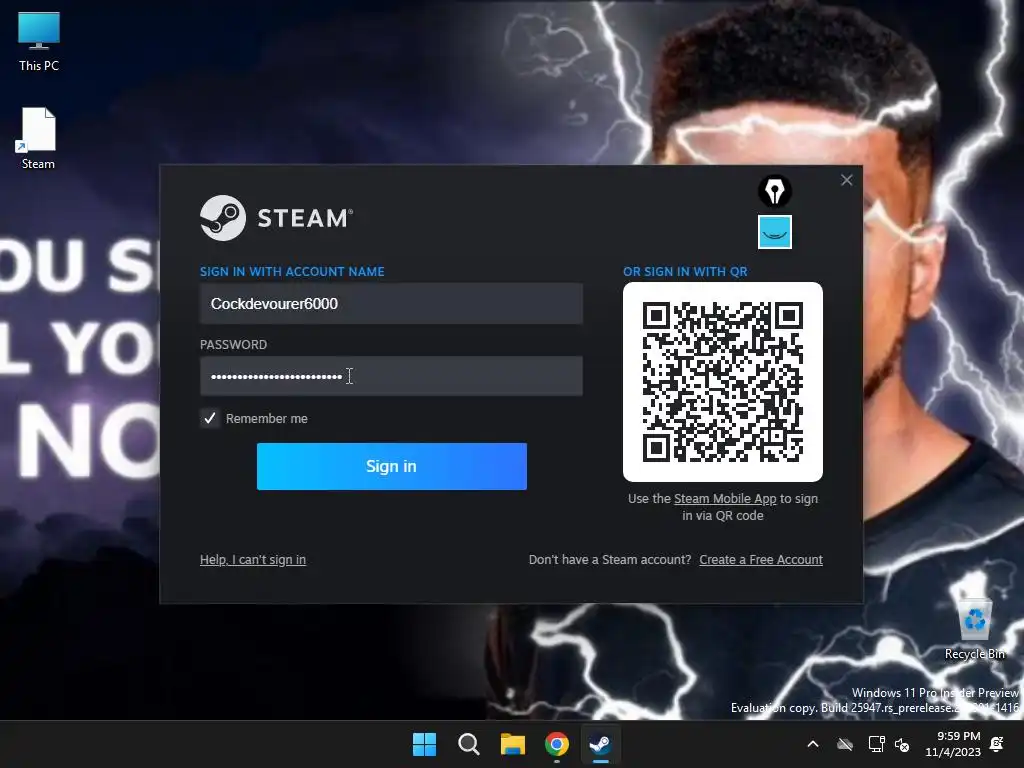Image resolution: width=1024 pixels, height=768 pixels.
Task: Click the muted volume tray icon
Action: pyautogui.click(x=902, y=744)
